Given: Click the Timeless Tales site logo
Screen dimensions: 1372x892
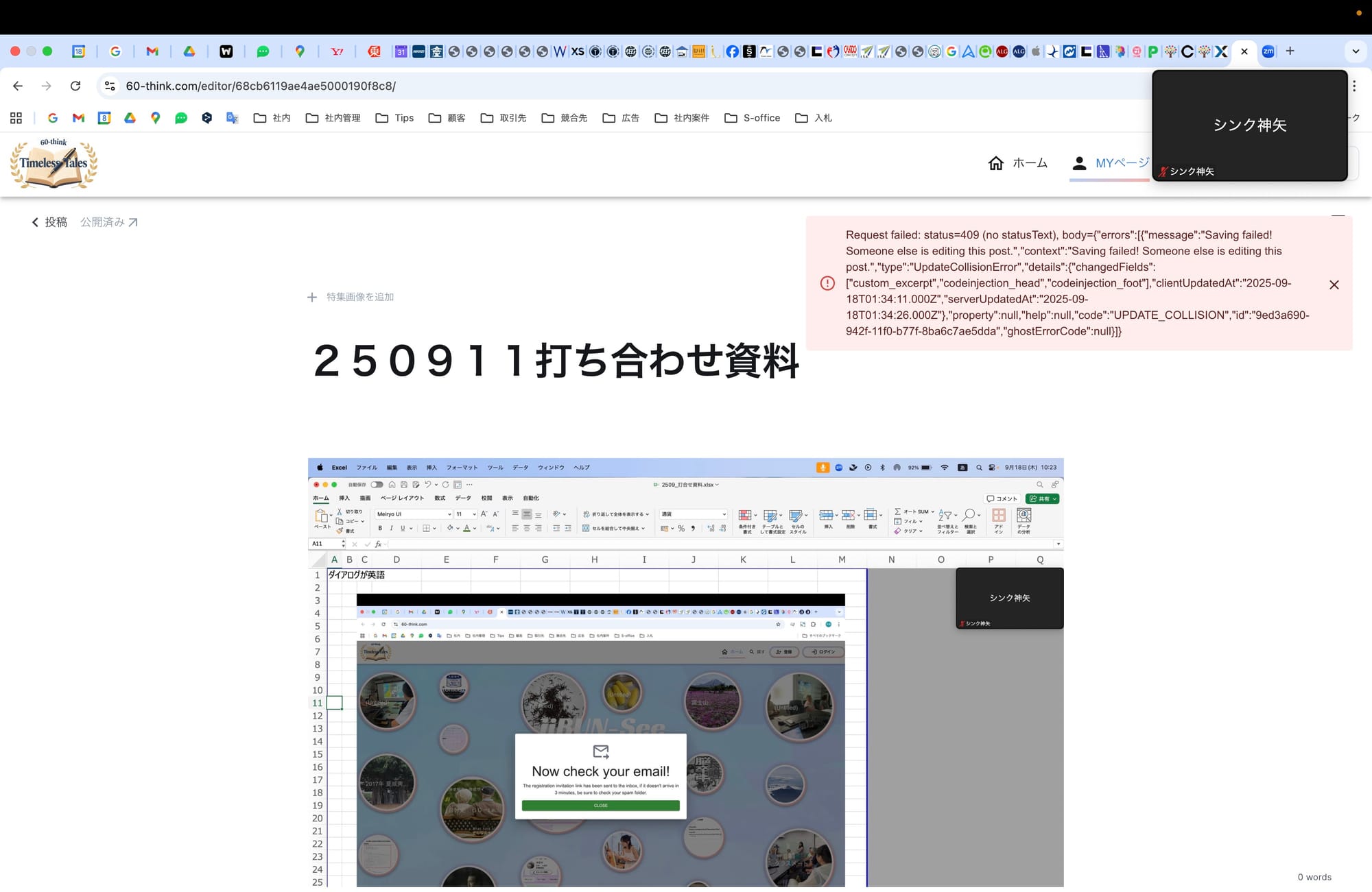Looking at the screenshot, I should (54, 163).
